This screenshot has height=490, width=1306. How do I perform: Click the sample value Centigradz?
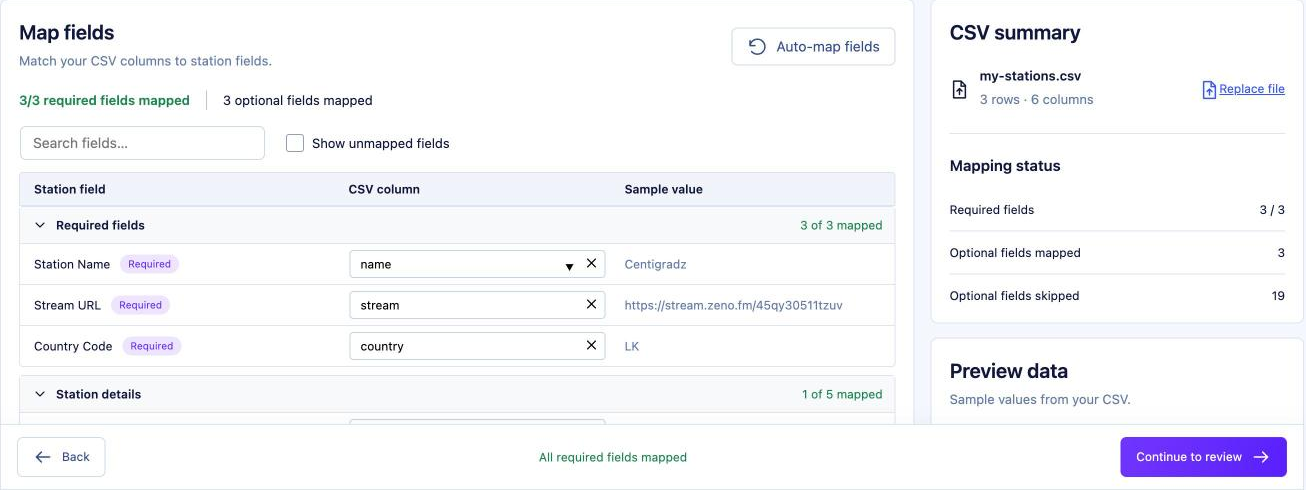click(655, 264)
